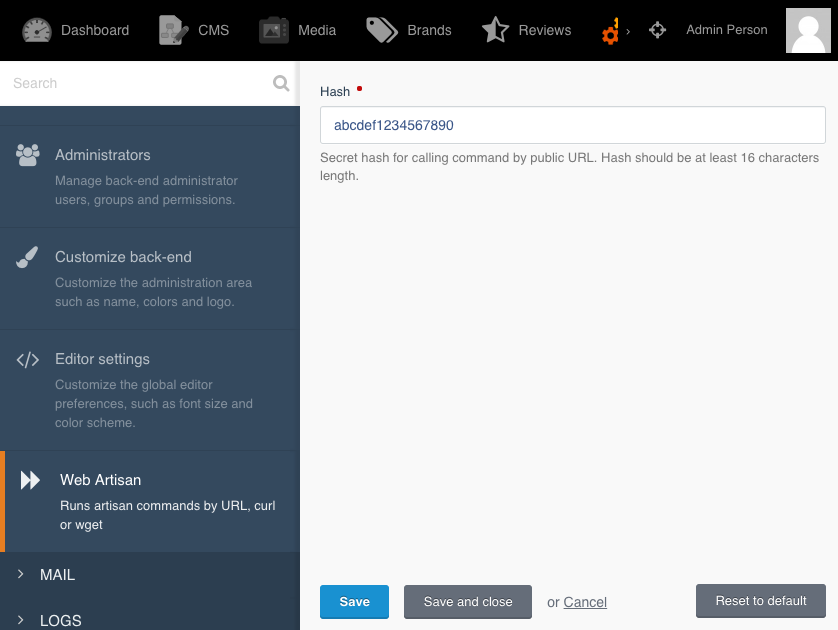Click the Cancel link
The width and height of the screenshot is (838, 630).
(585, 602)
